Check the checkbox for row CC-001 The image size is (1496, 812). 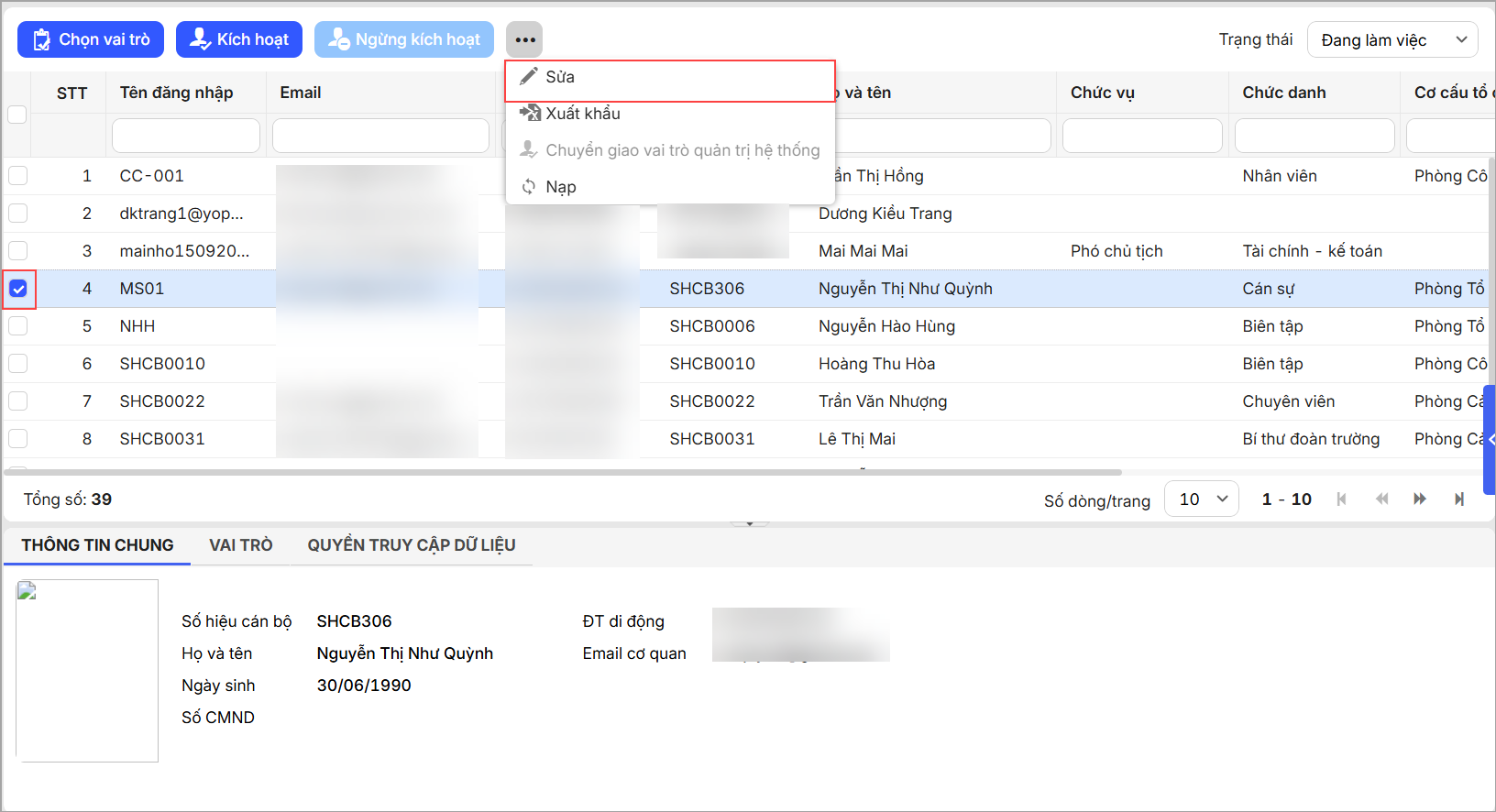tap(18, 176)
